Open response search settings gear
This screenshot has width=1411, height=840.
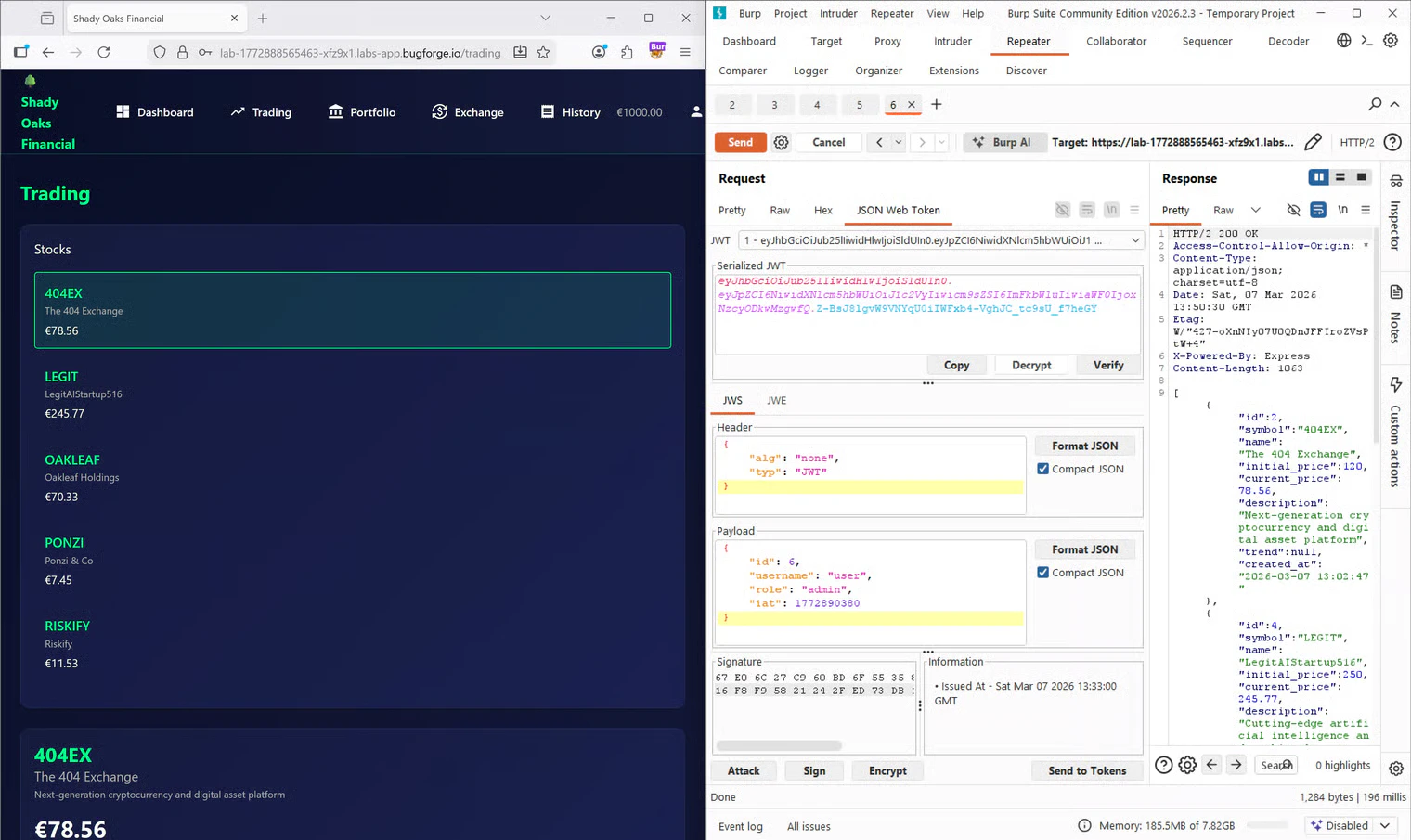(1187, 765)
